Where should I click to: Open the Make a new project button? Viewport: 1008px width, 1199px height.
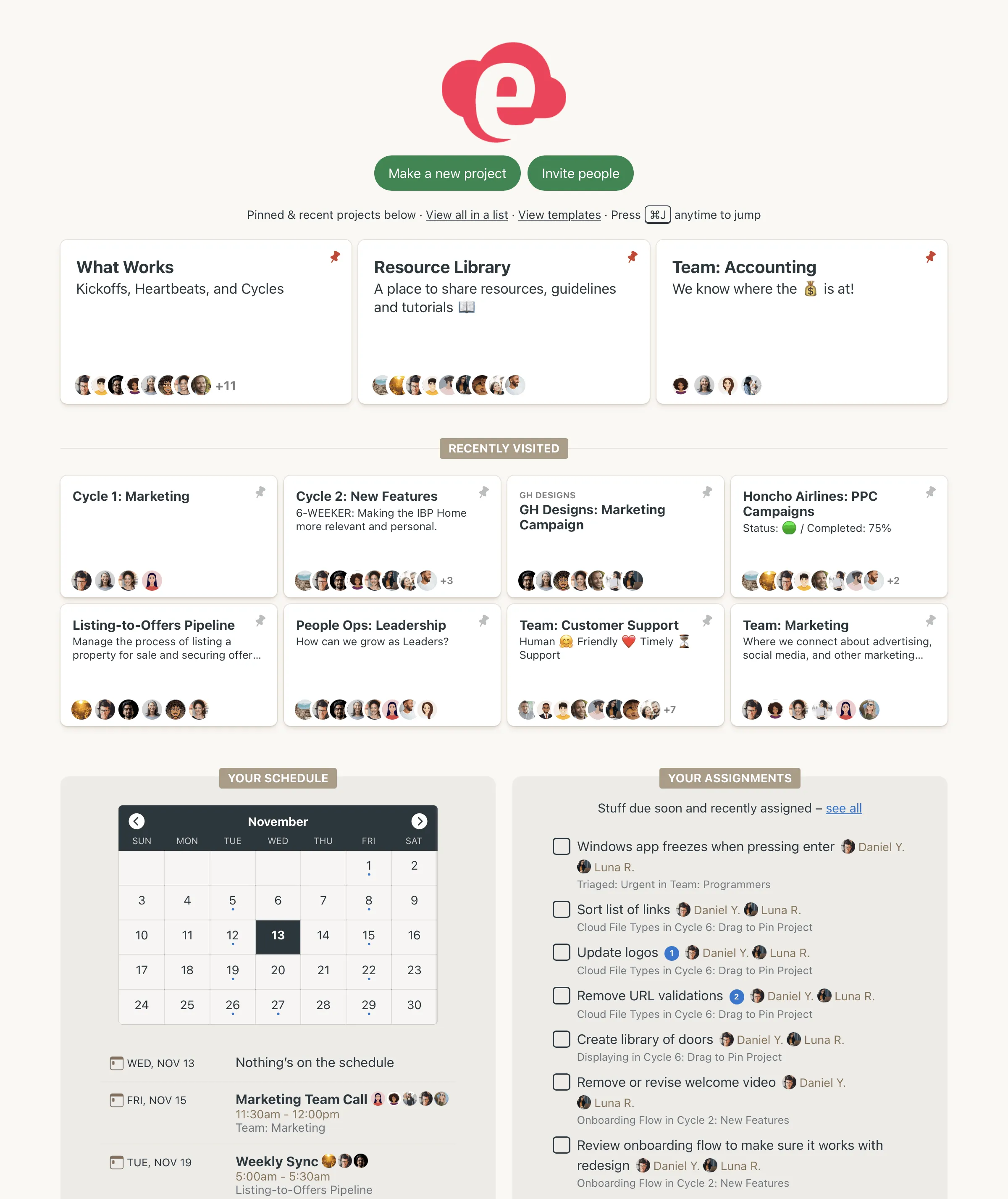point(447,174)
